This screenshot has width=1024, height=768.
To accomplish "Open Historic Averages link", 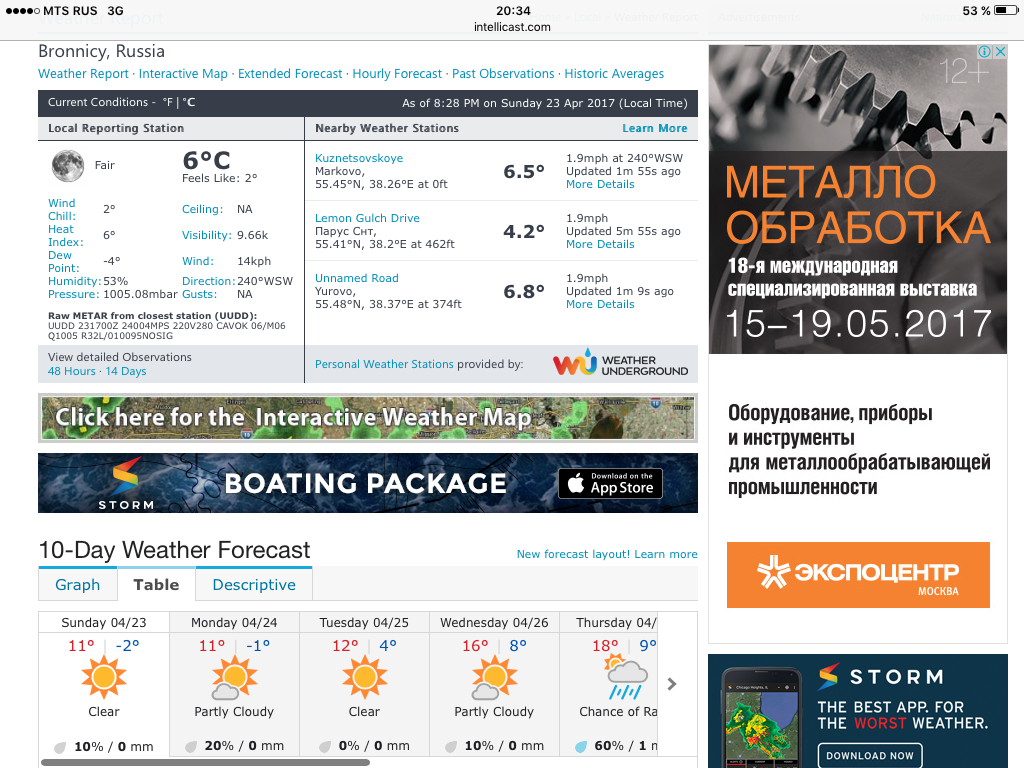I will click(614, 74).
